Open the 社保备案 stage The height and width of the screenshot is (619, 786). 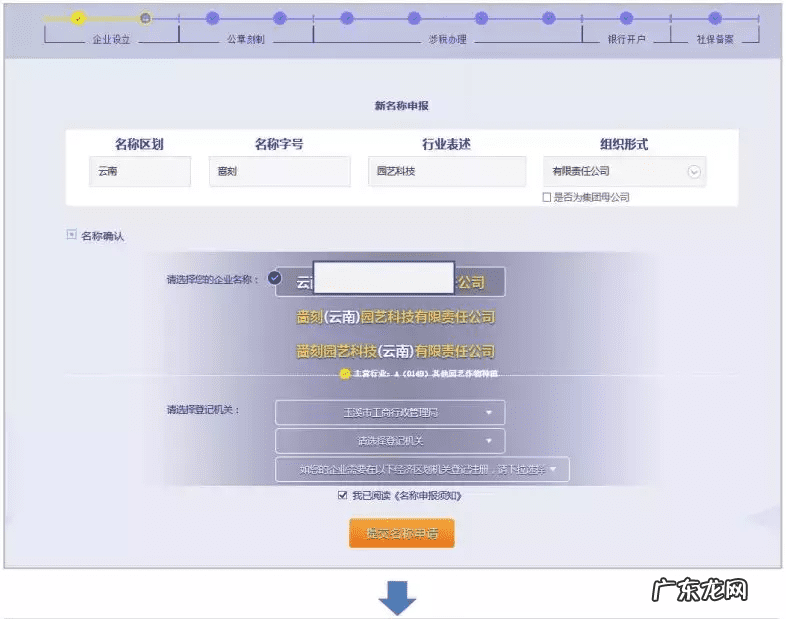715,39
